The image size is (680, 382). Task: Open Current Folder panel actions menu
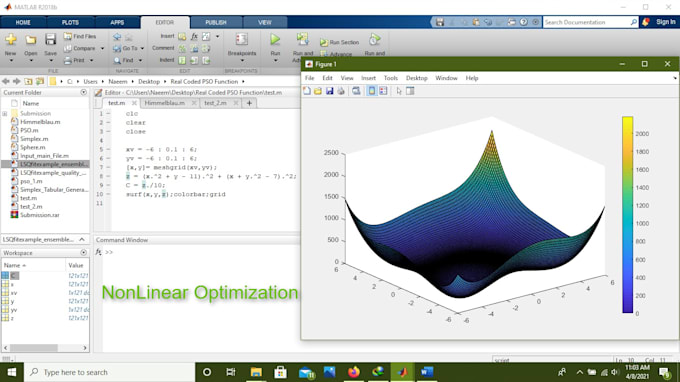[x=83, y=92]
